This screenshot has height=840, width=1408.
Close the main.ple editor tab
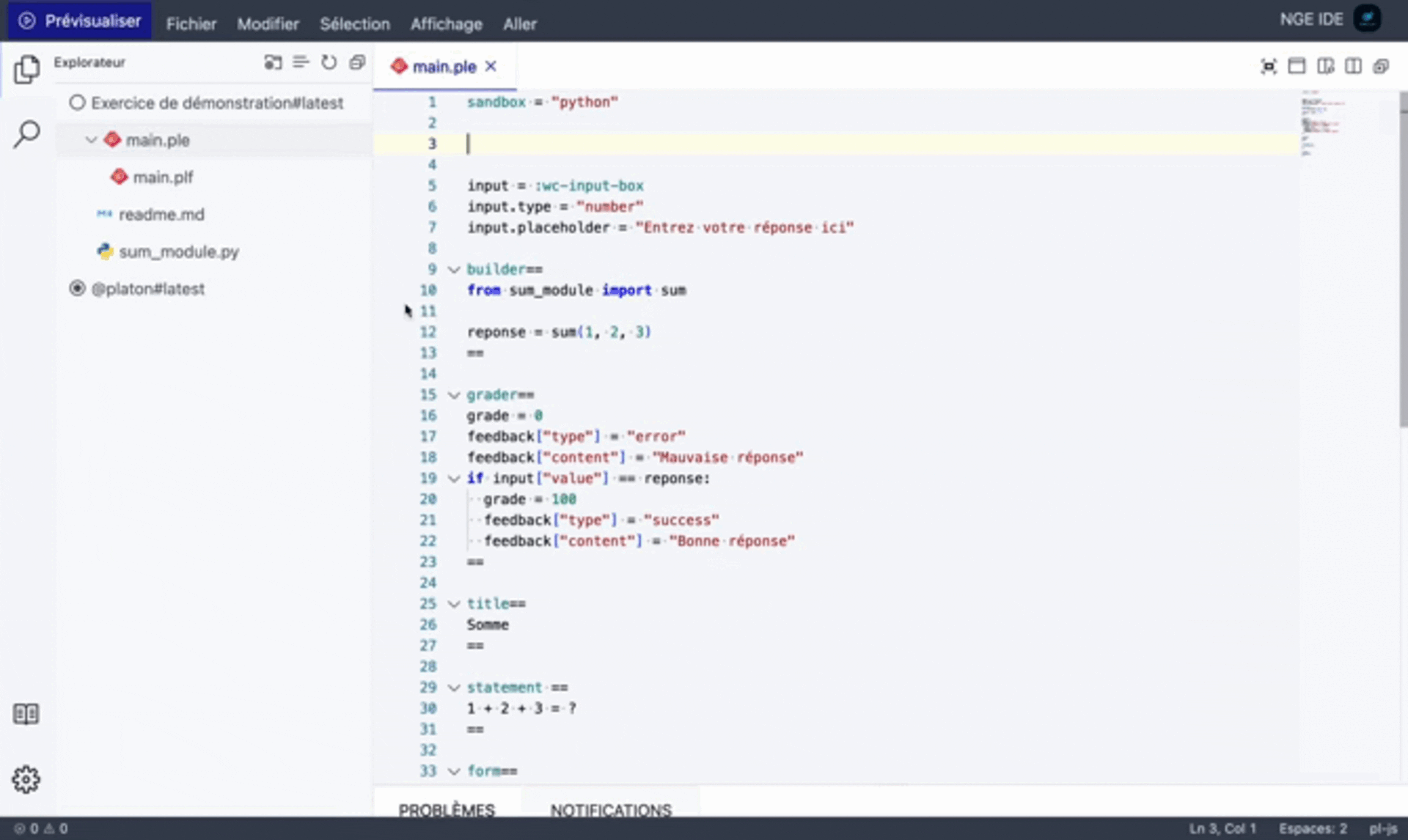pyautogui.click(x=491, y=66)
